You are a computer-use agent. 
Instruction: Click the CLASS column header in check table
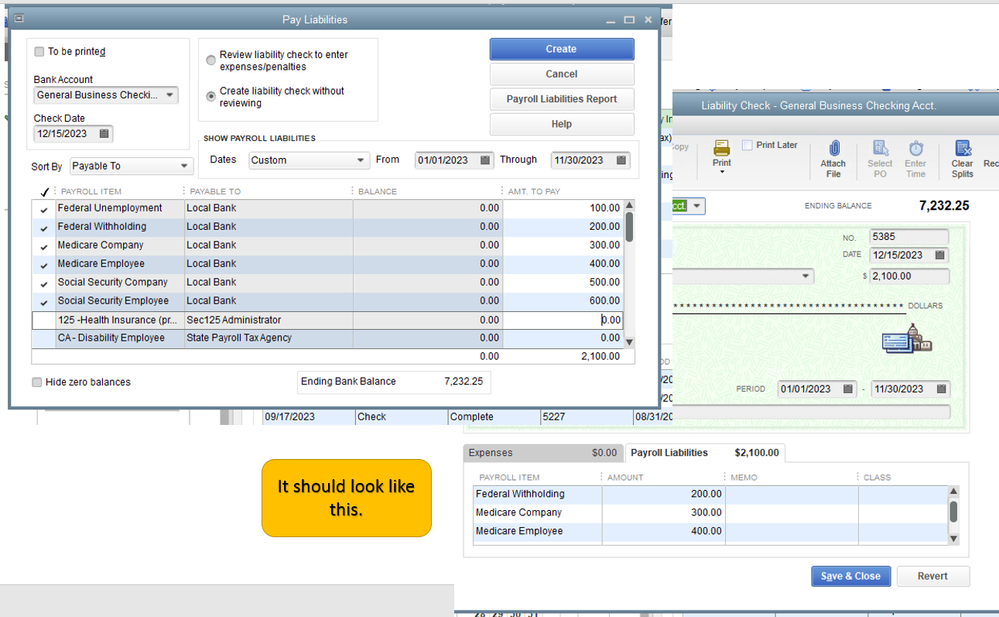tap(877, 477)
